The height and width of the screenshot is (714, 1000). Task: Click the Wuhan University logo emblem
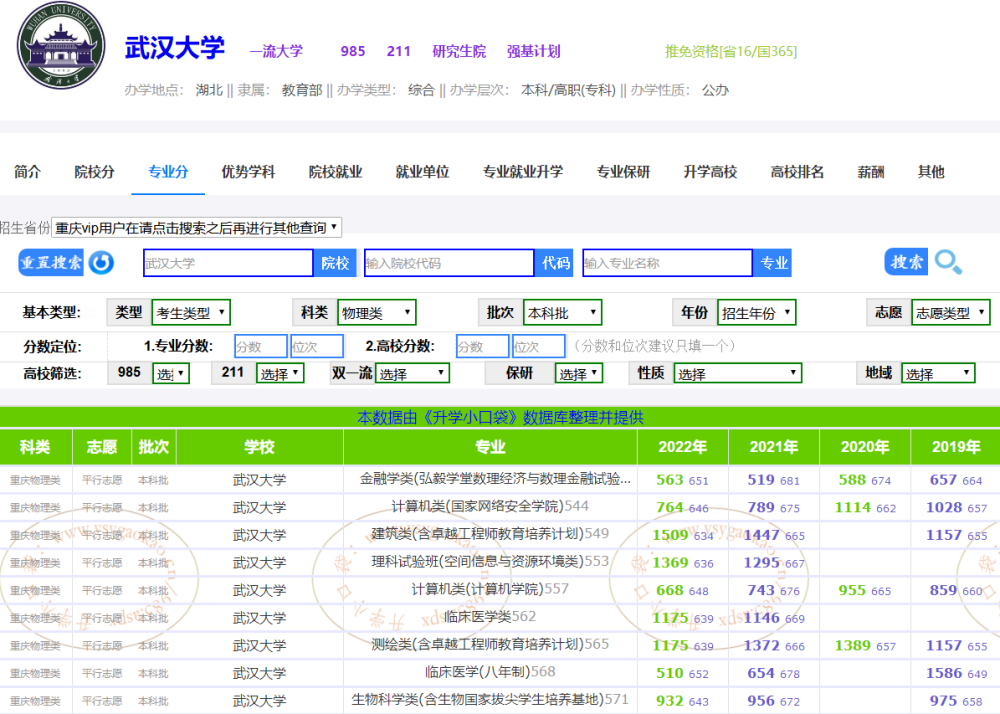(61, 45)
